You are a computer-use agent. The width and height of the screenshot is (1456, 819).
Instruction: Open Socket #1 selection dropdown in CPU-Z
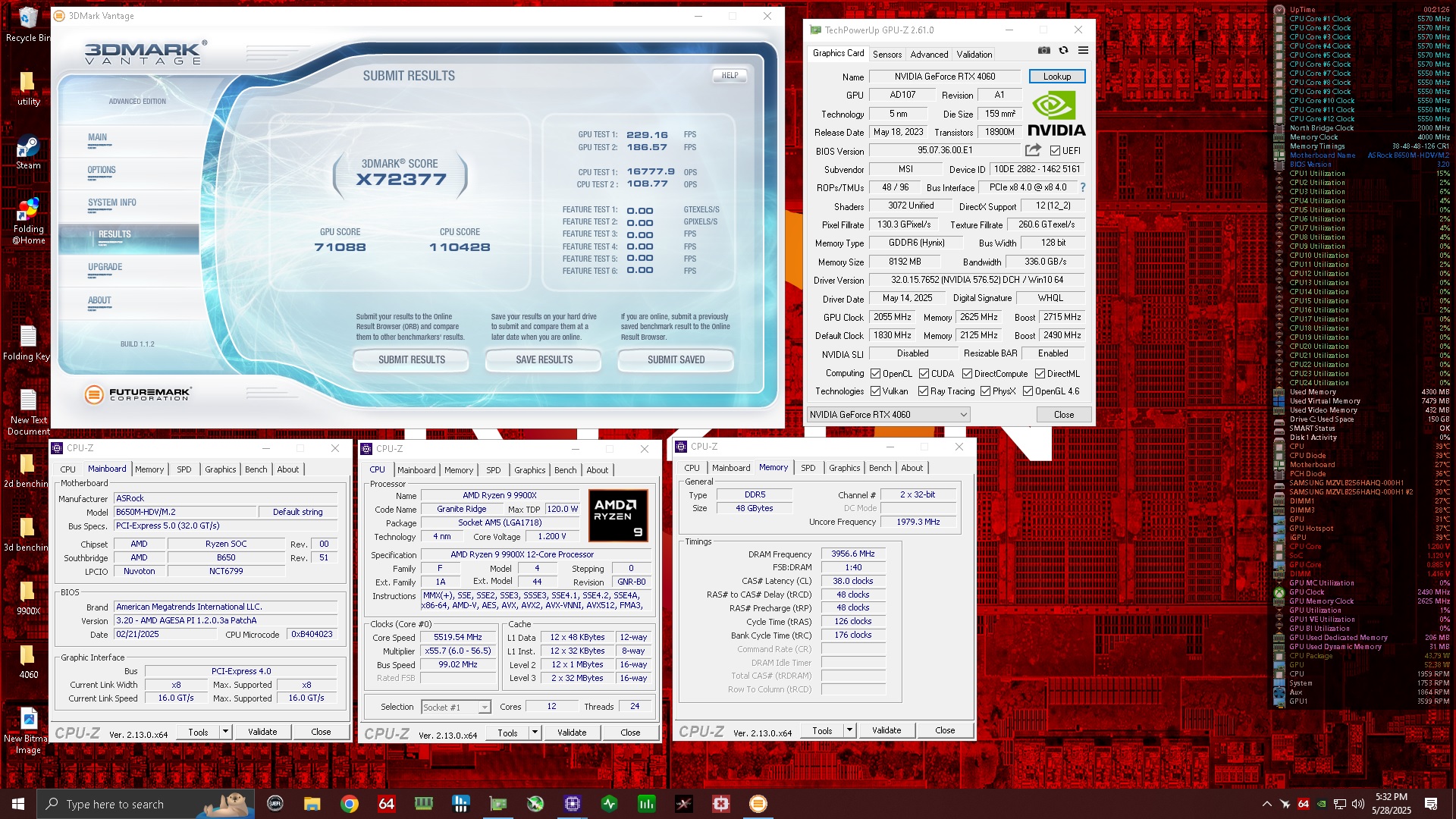pyautogui.click(x=456, y=707)
